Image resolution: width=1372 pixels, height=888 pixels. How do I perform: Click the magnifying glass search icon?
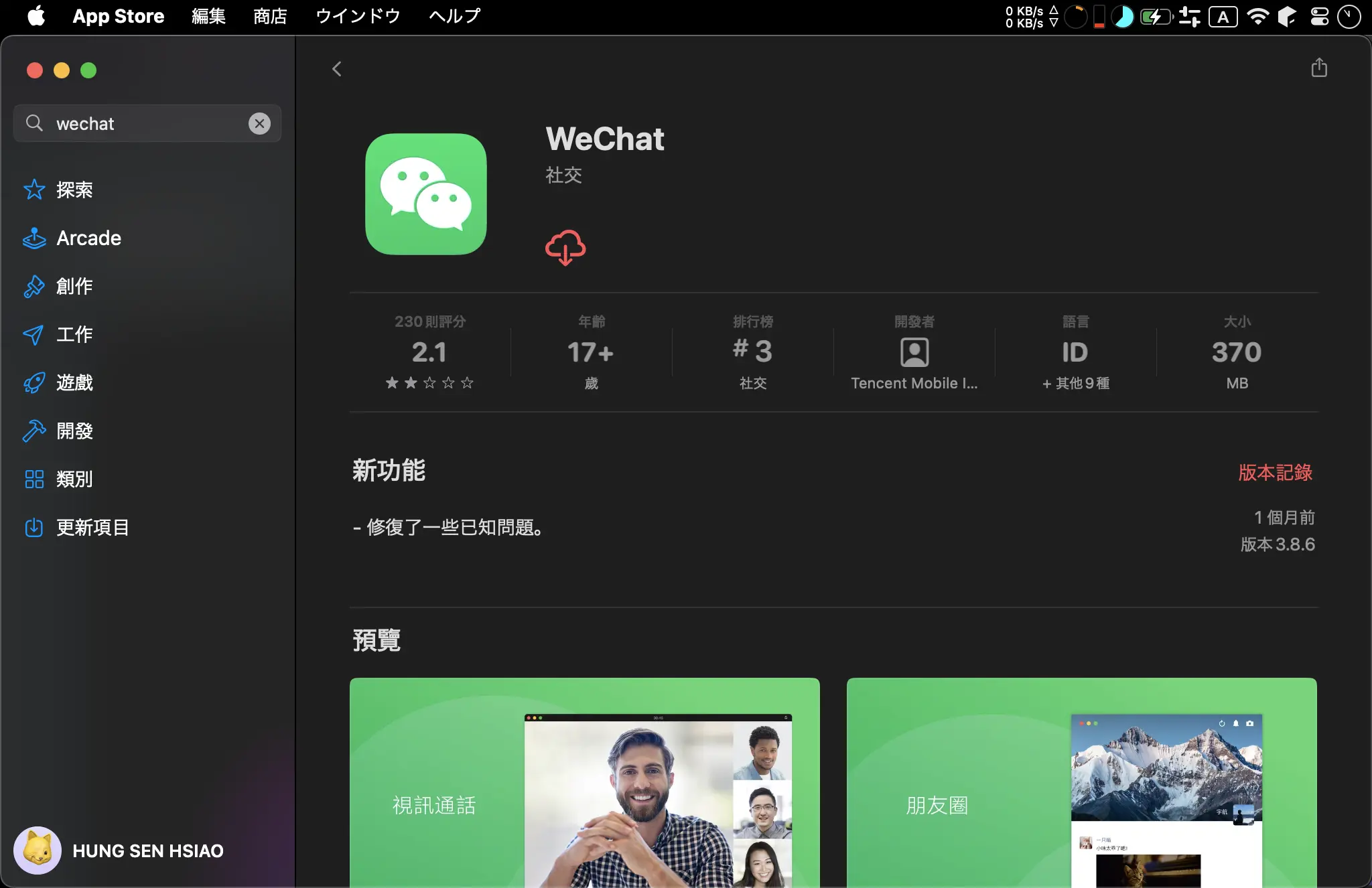tap(34, 123)
